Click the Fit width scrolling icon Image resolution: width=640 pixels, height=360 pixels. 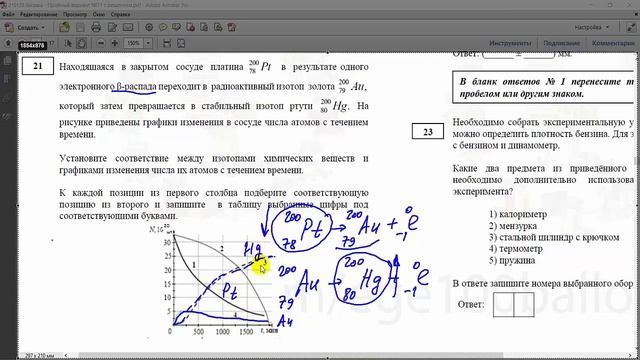167,43
